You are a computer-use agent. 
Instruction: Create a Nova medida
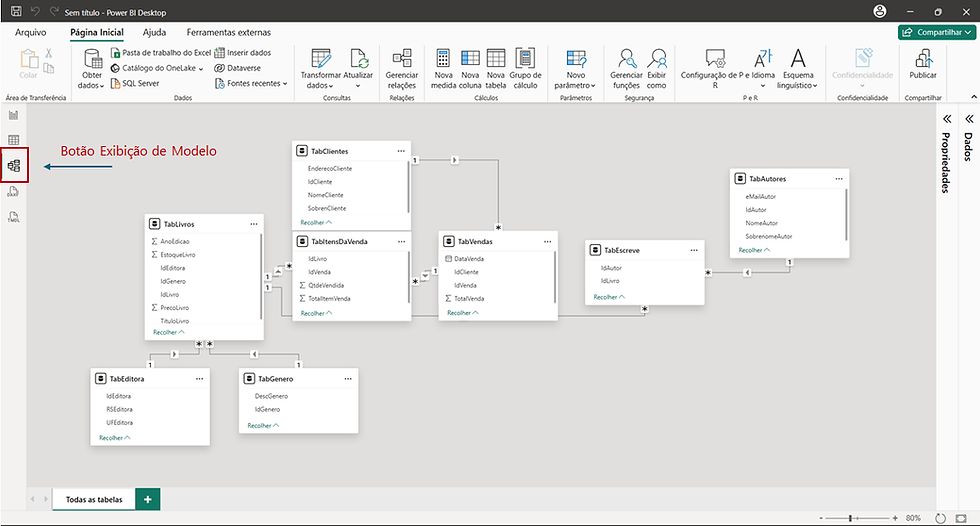tap(443, 69)
